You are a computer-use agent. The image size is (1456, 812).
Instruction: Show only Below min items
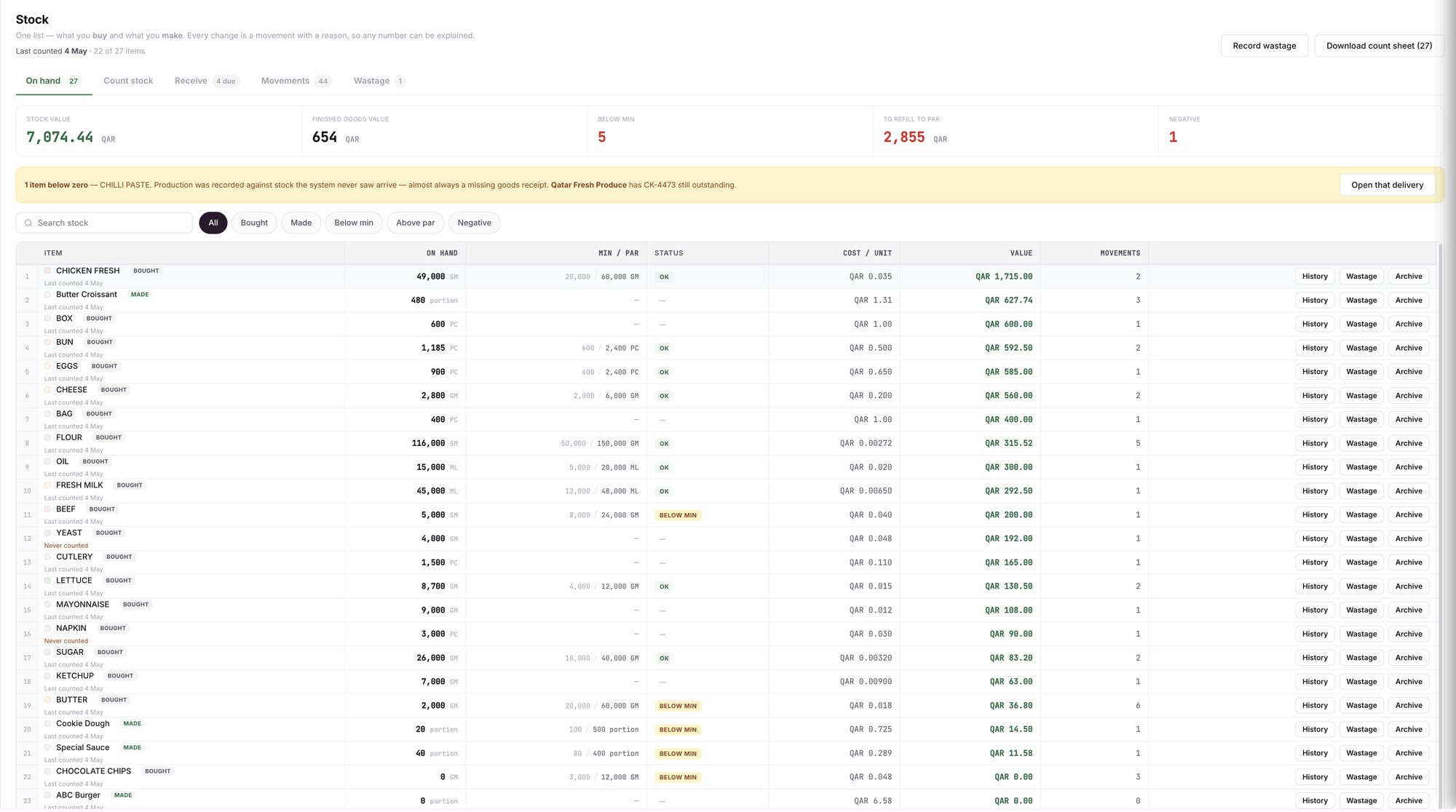[x=354, y=223]
